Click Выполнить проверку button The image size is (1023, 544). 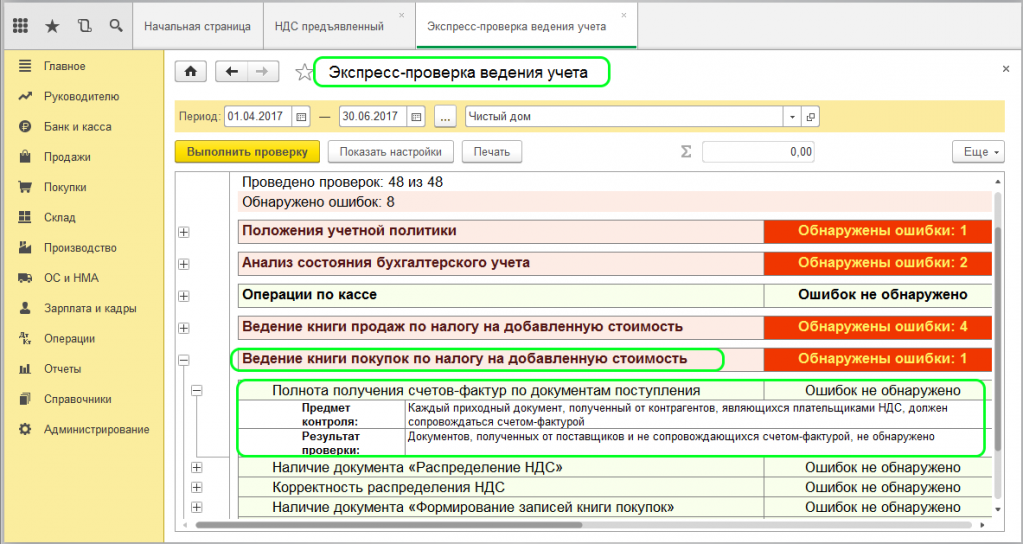tap(247, 152)
